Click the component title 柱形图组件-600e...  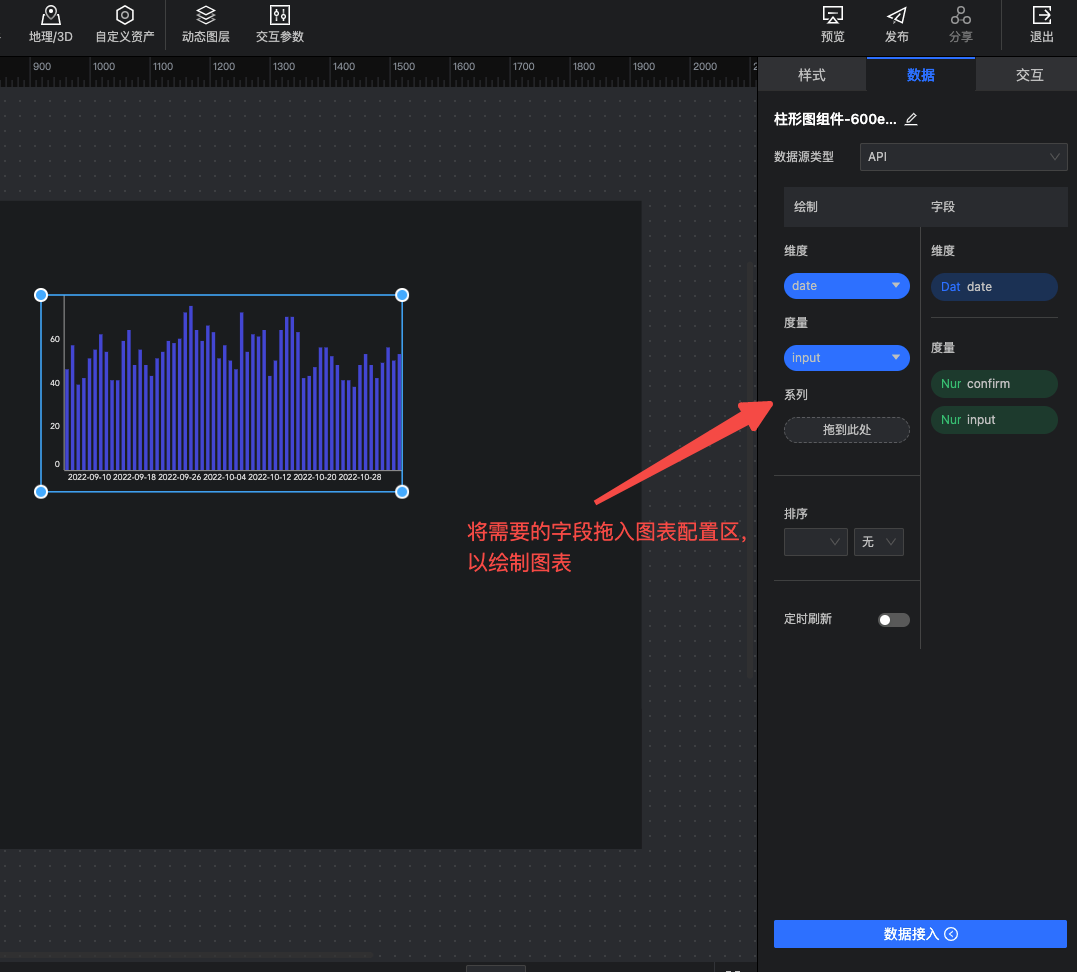coord(835,119)
